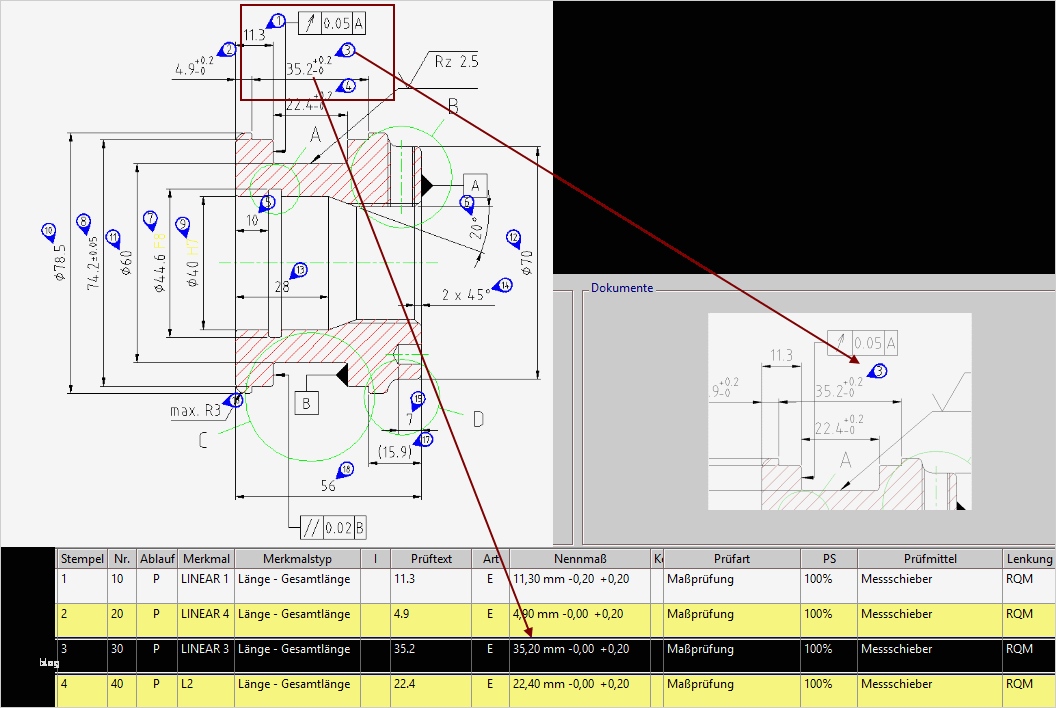This screenshot has height=708, width=1056.
Task: Click nominal value 4,90 mm -0,00 +0,20
Action: tap(580, 620)
